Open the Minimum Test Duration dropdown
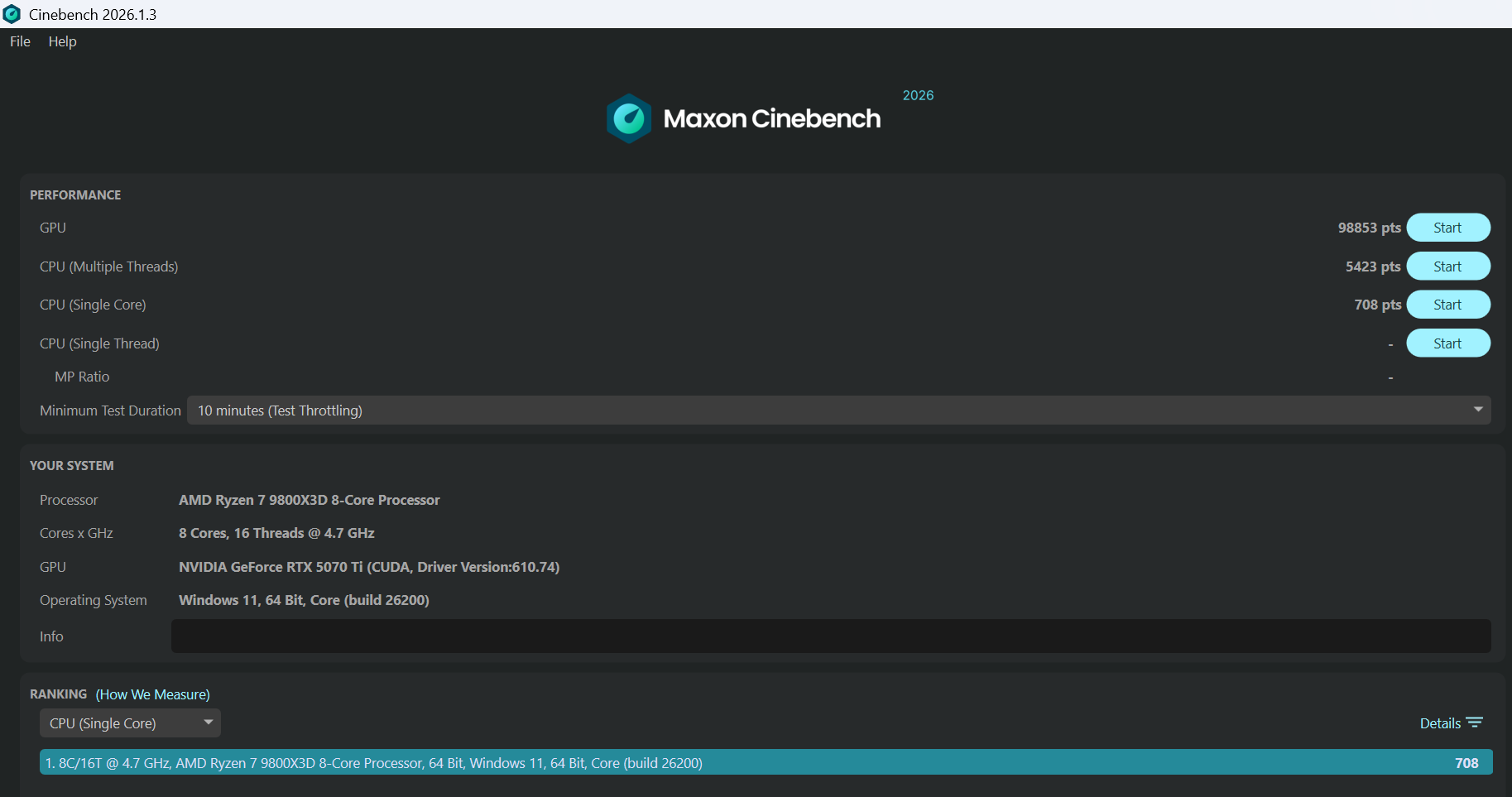Screen dimensions: 1512x797 [839, 411]
